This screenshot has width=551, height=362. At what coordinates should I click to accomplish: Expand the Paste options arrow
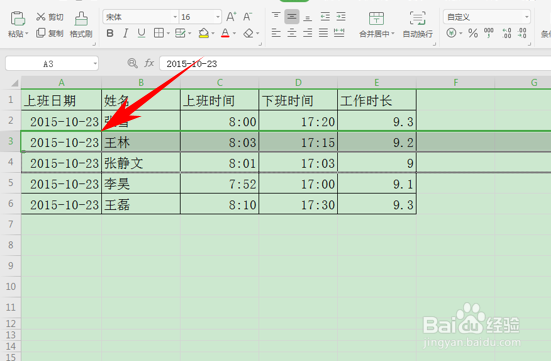[x=27, y=34]
